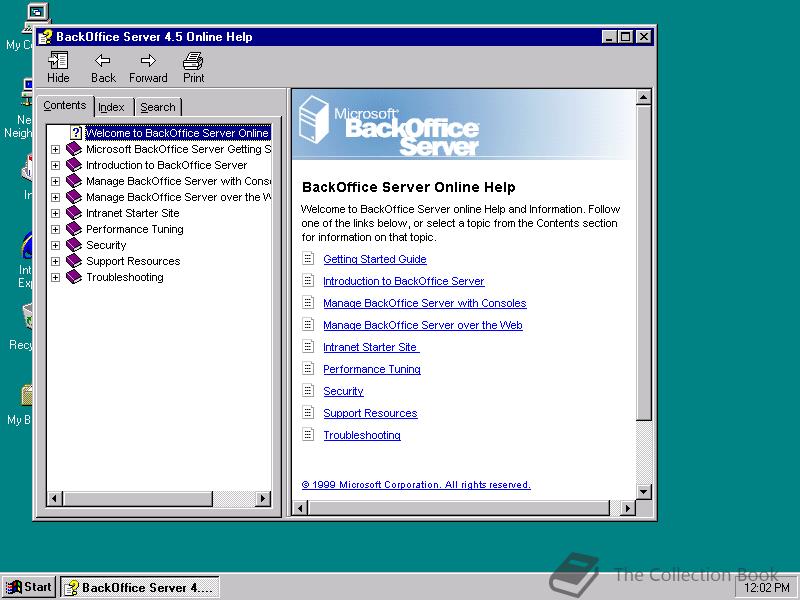
Task: Open the Windows Start menu
Action: [30, 587]
